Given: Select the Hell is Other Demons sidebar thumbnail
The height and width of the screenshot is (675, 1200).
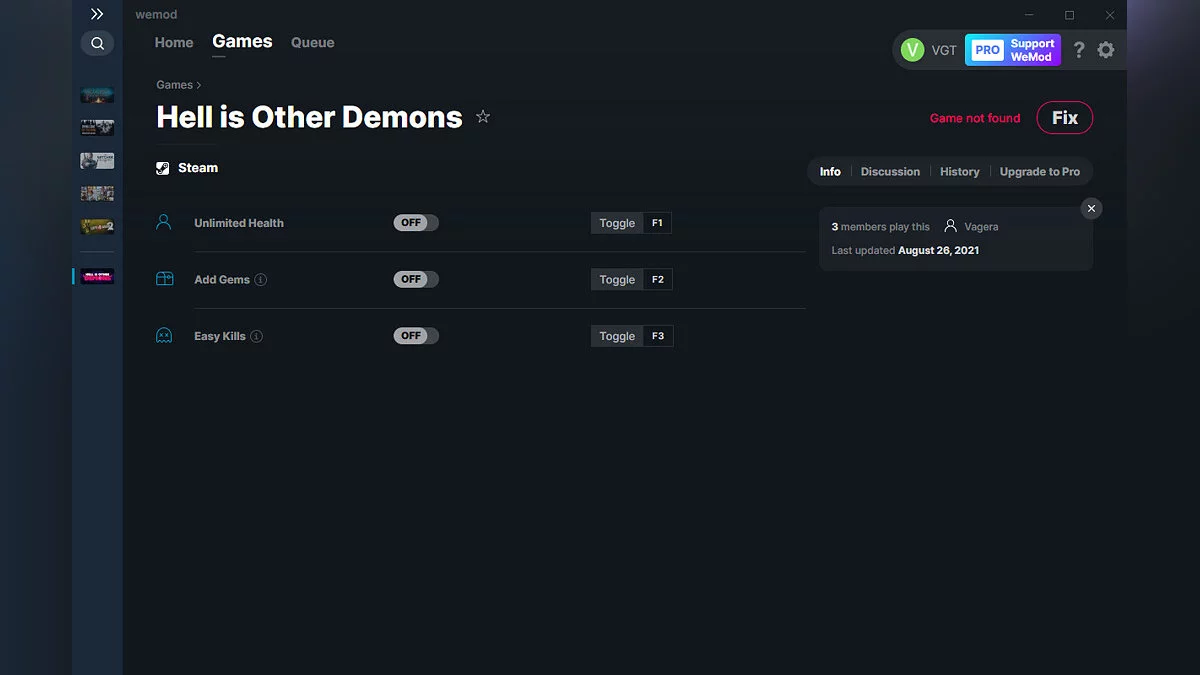Looking at the screenshot, I should pos(97,276).
